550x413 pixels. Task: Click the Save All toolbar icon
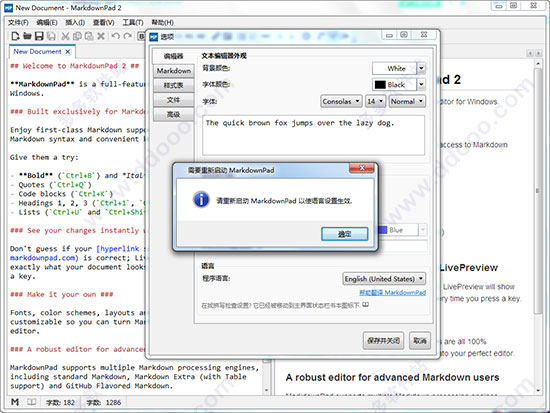[x=51, y=36]
